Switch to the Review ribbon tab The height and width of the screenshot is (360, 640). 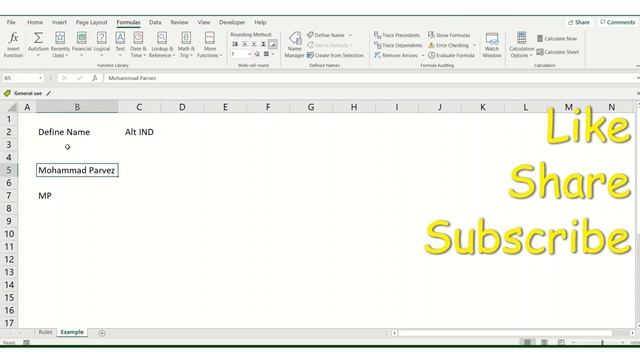coord(179,22)
